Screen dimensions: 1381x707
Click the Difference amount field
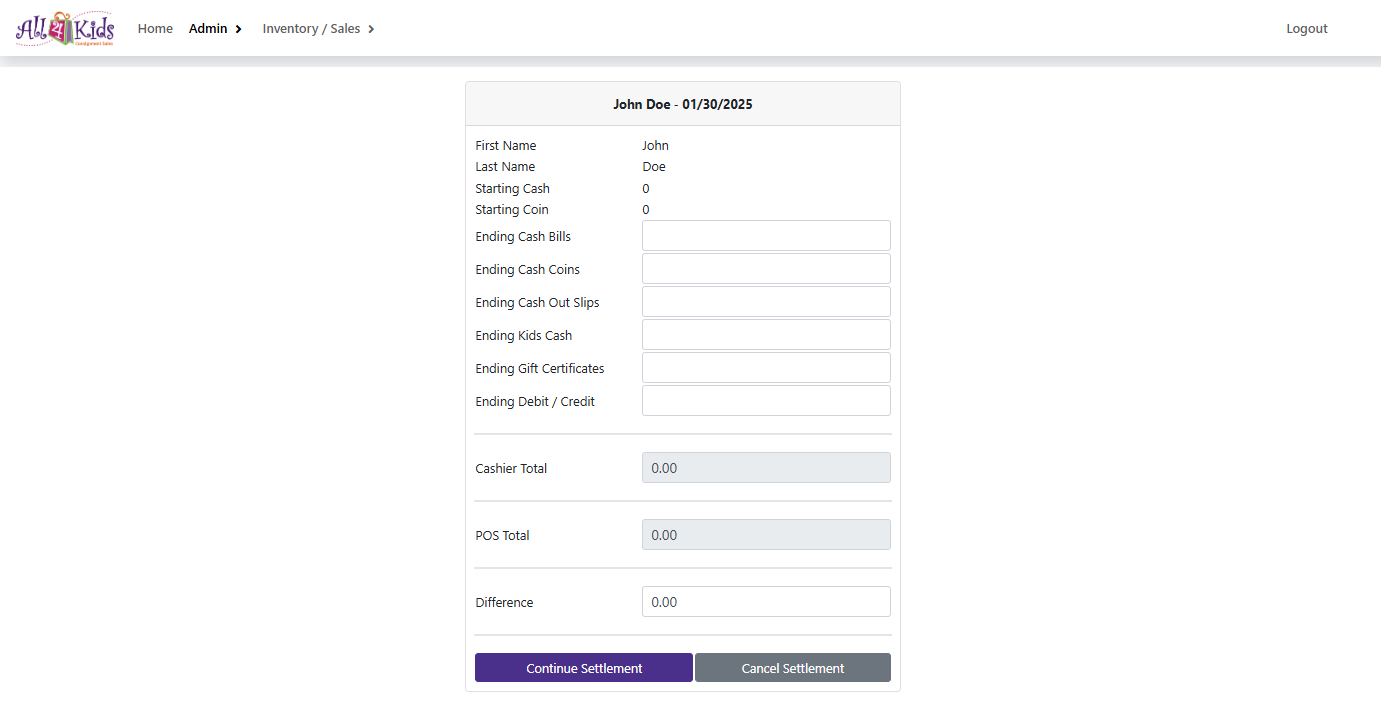pos(765,602)
